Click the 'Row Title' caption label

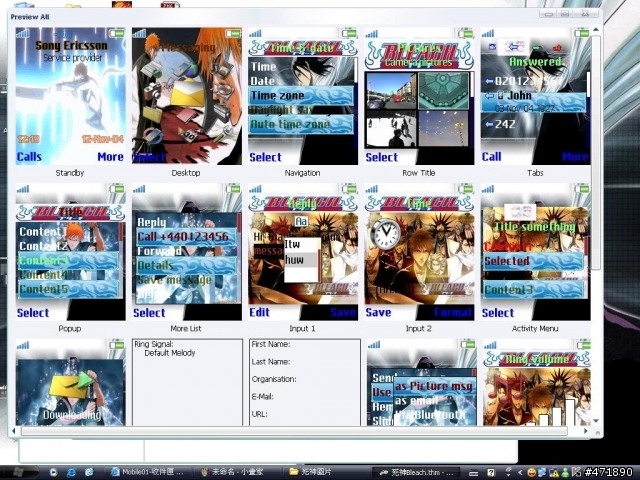[419, 173]
